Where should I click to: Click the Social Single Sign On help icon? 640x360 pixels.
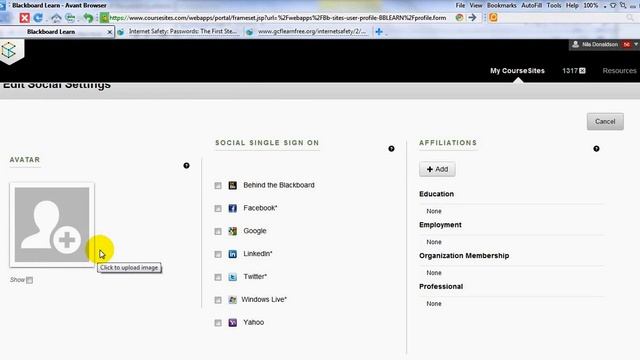pos(391,149)
